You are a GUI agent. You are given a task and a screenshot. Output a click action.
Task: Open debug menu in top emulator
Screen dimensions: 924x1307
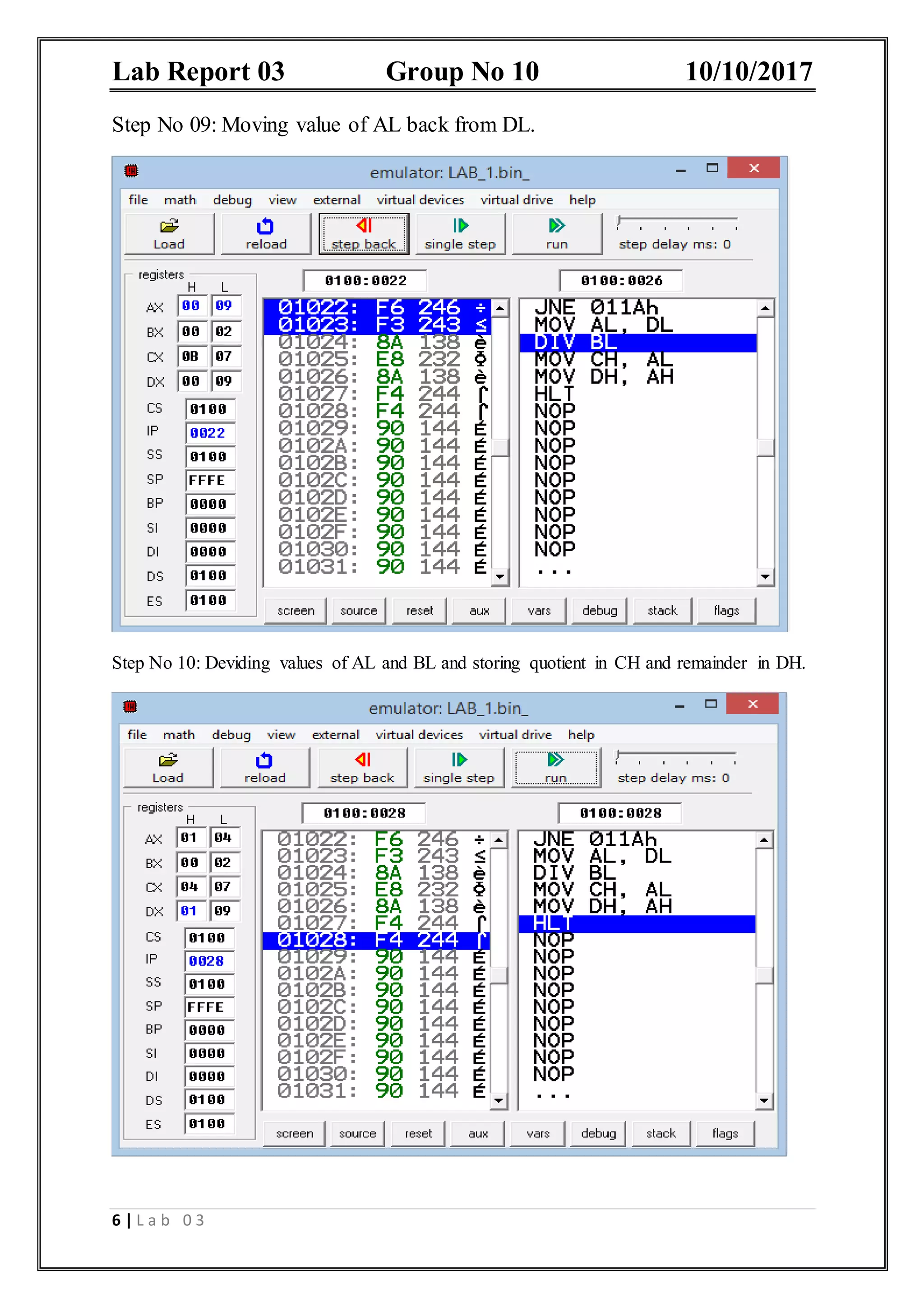pyautogui.click(x=232, y=200)
